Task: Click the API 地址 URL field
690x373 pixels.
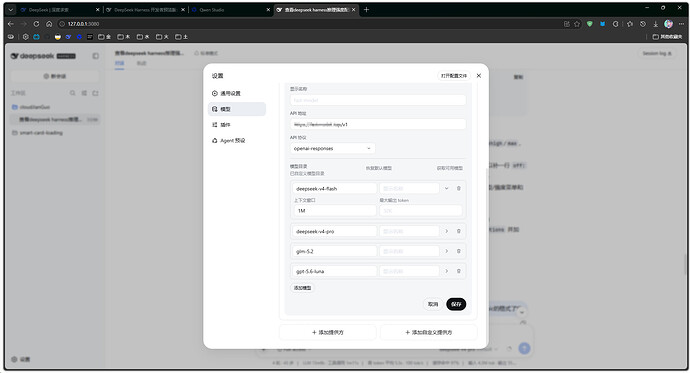Action: [378, 124]
